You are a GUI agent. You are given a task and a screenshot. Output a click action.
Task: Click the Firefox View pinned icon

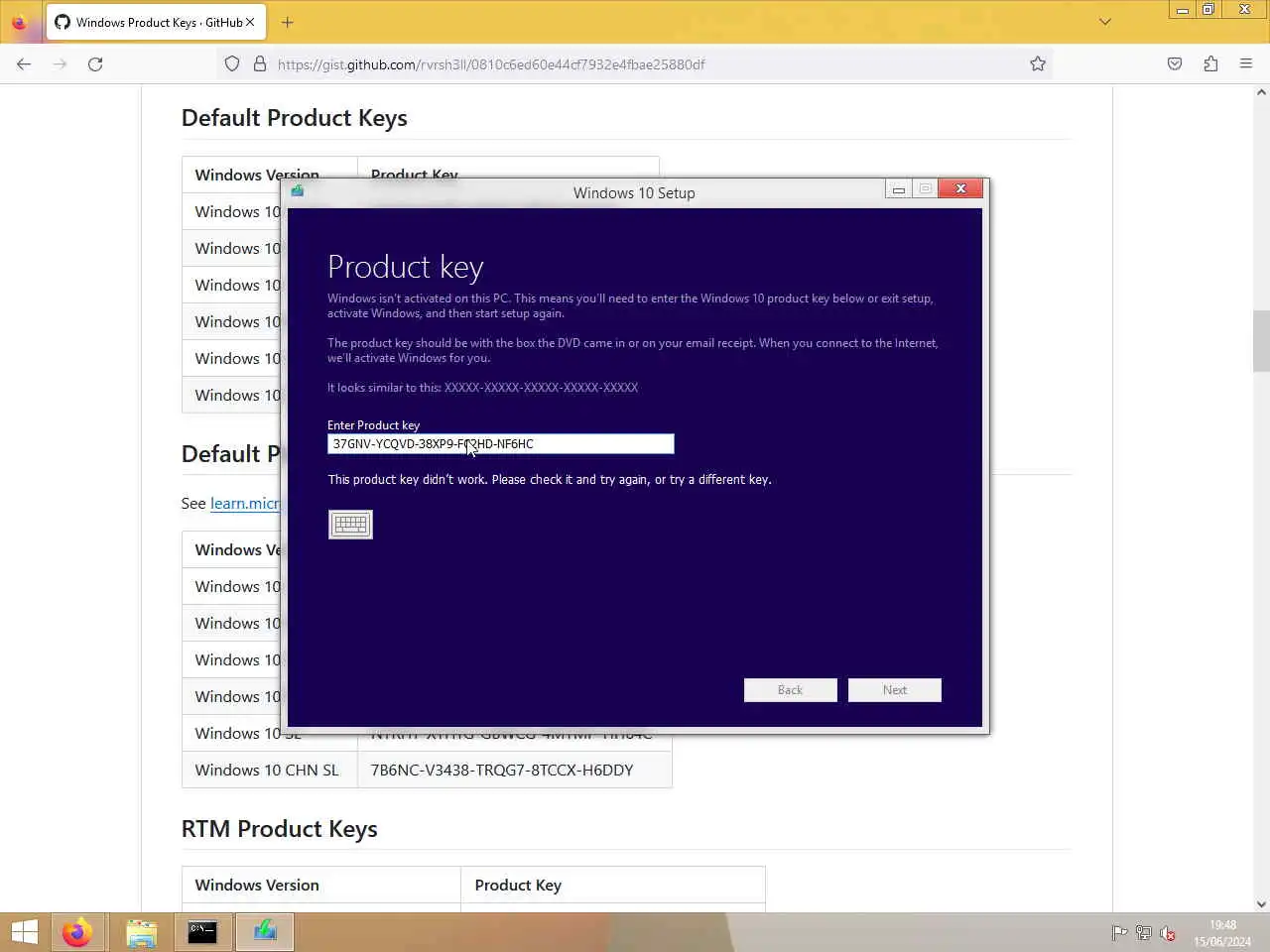[19, 22]
